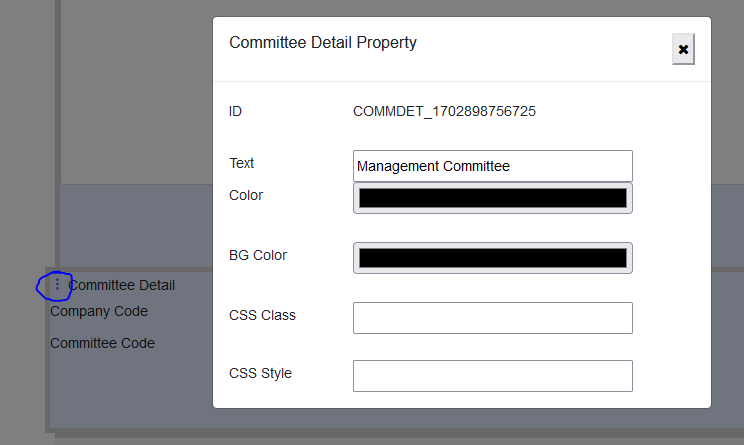Select the Committee Detail section label
This screenshot has width=744, height=445.
point(122,286)
